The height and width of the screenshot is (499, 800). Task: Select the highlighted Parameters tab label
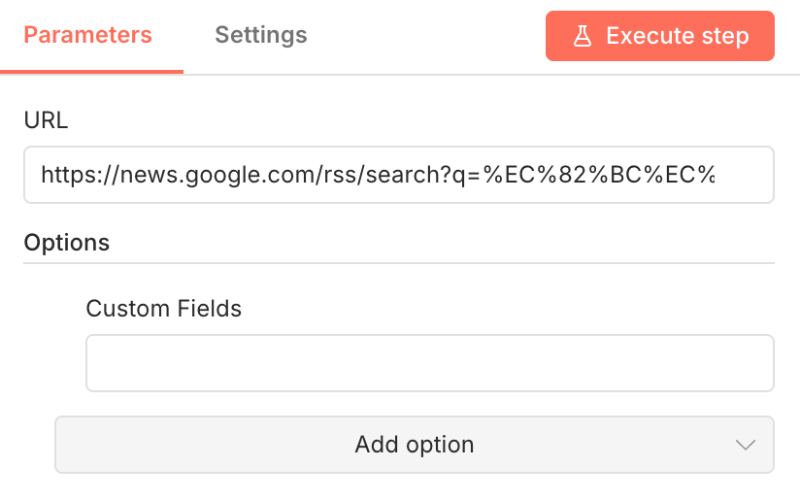[x=88, y=36]
